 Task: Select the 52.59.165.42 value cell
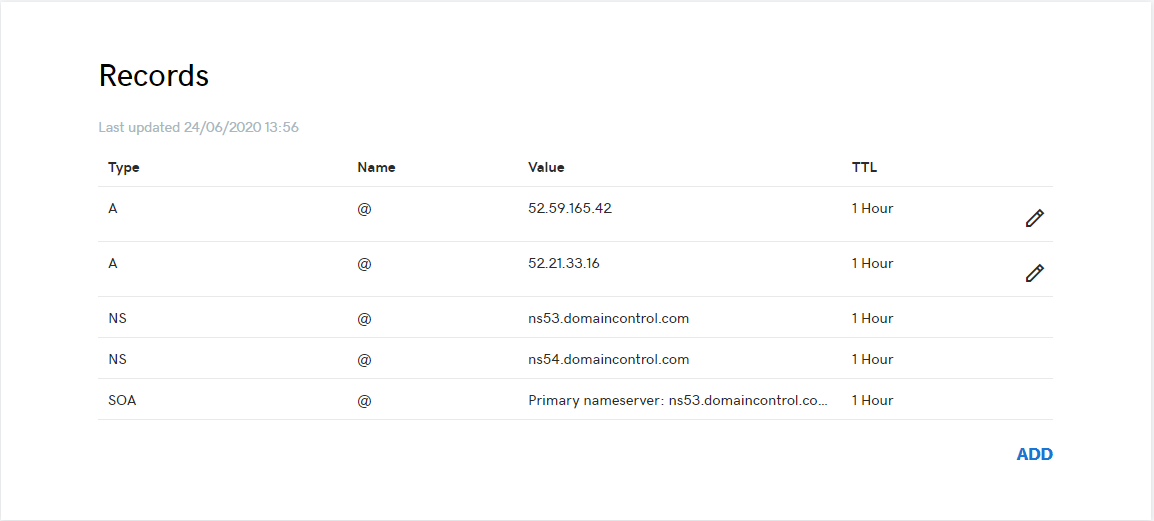[x=570, y=208]
